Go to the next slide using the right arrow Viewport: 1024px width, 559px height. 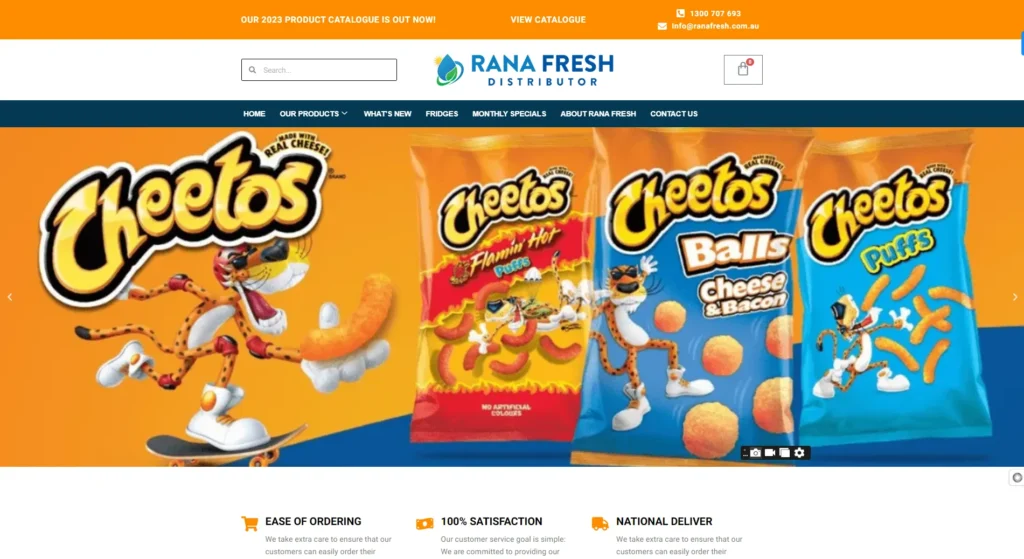[1014, 296]
